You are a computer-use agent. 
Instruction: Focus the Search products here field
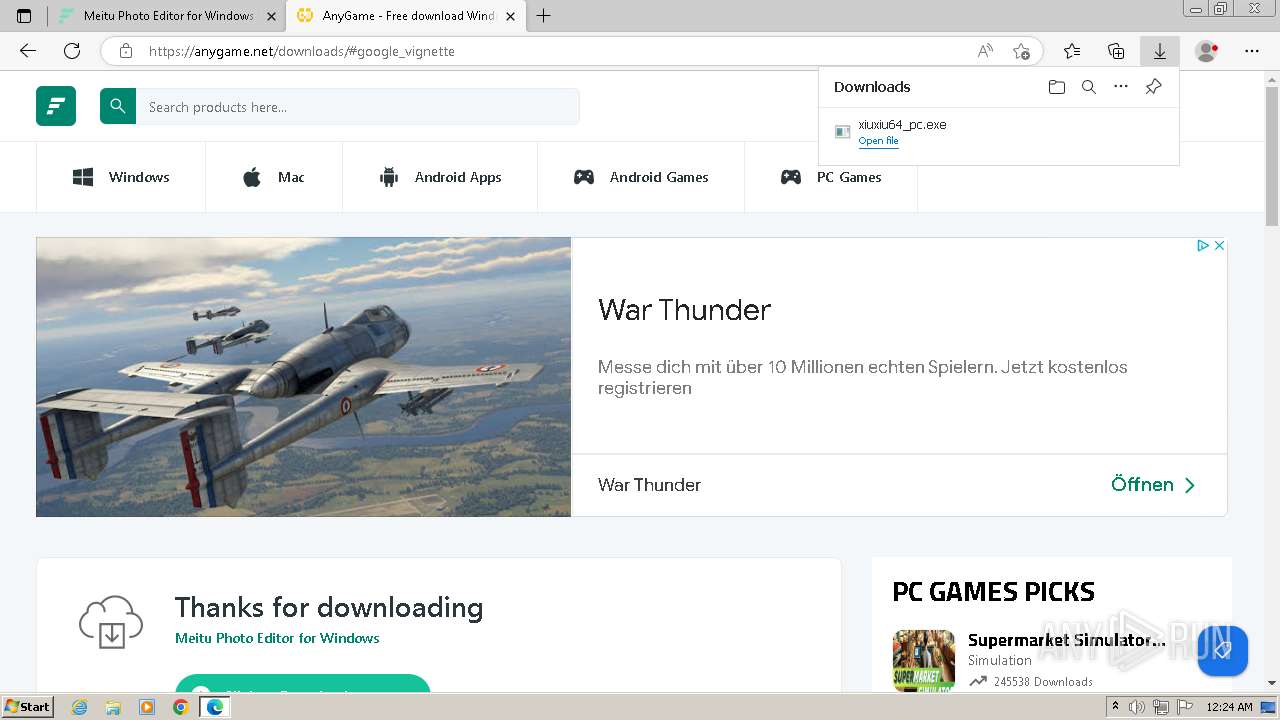357,106
